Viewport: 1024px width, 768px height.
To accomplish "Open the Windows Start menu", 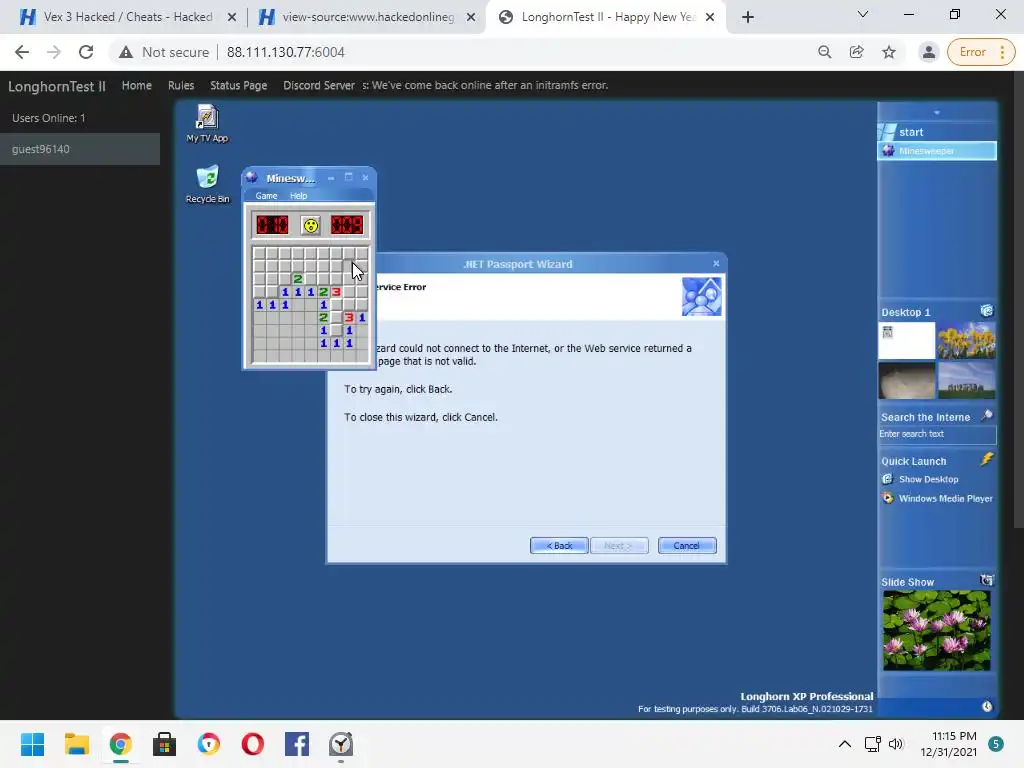I will (32, 744).
